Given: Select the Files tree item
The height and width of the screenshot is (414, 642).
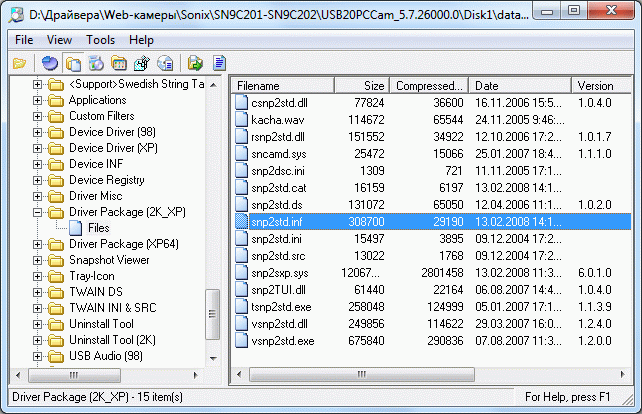Looking at the screenshot, I should pos(99,228).
